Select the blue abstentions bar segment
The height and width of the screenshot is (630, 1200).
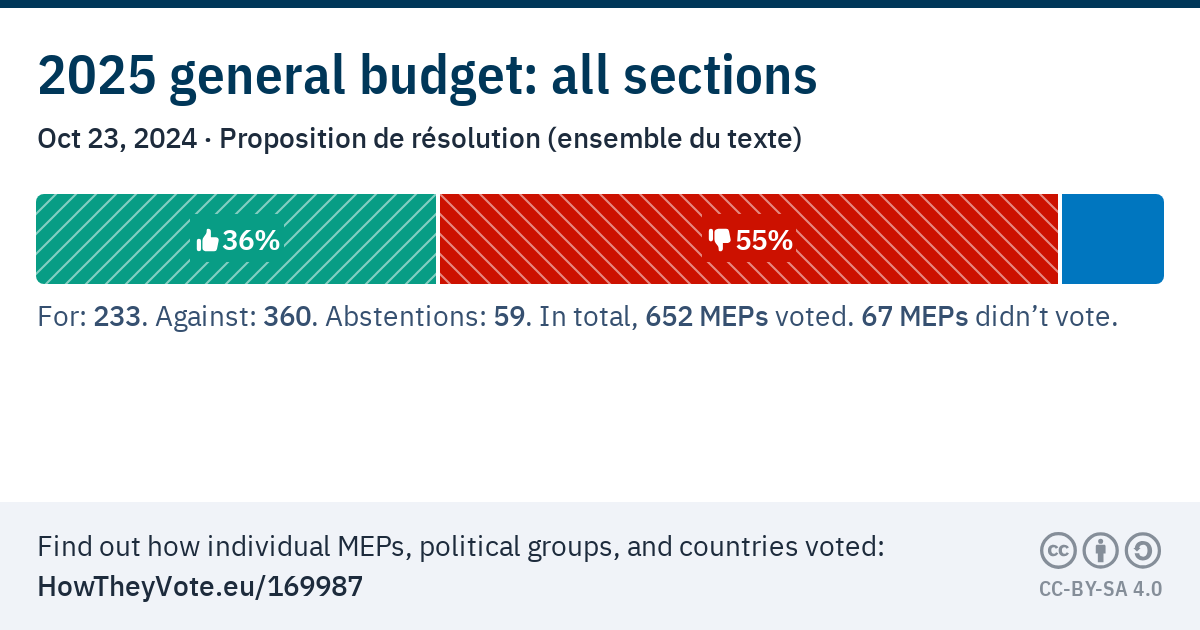(x=1112, y=239)
